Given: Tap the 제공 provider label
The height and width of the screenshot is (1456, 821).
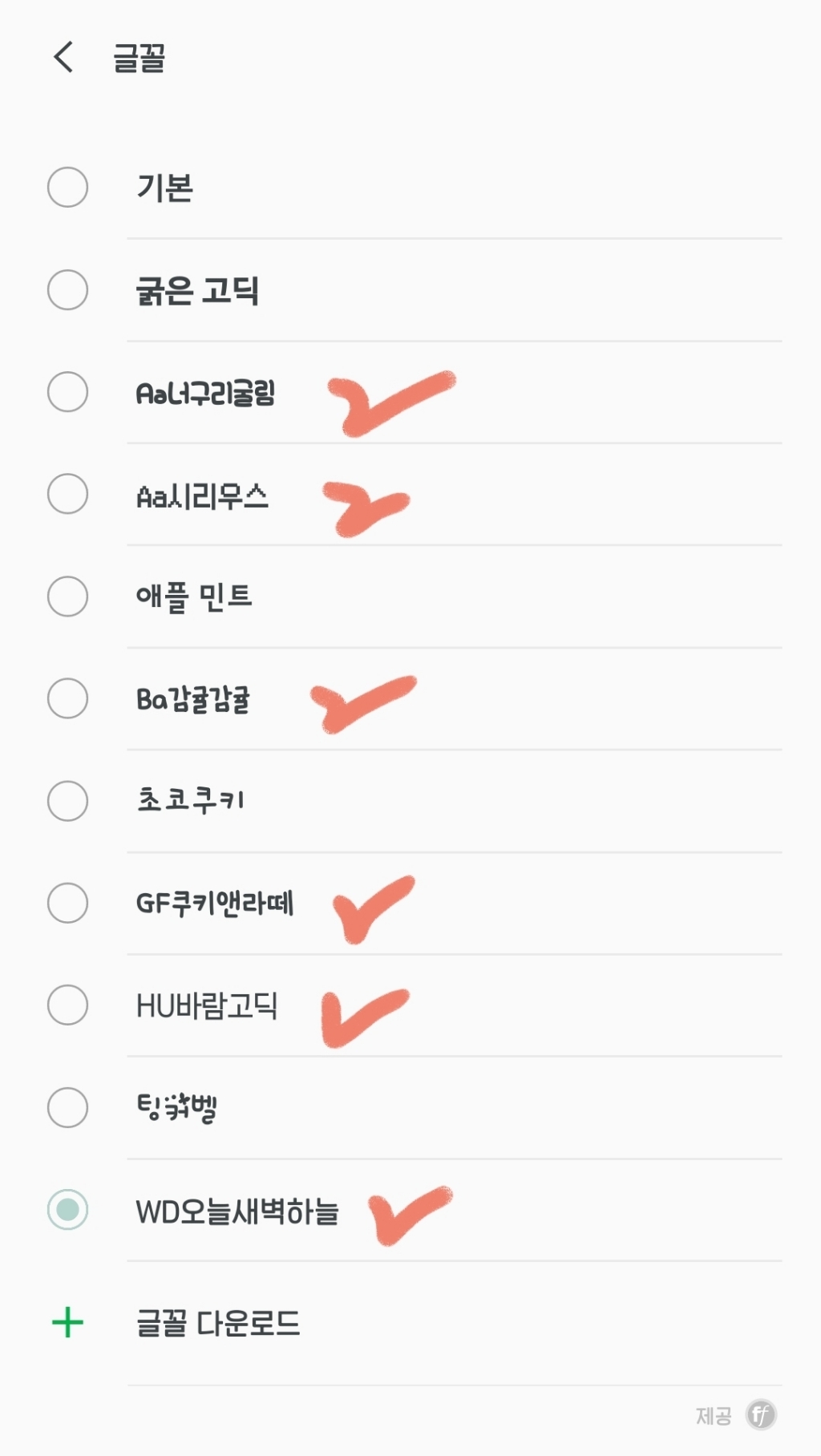Looking at the screenshot, I should (x=713, y=1416).
